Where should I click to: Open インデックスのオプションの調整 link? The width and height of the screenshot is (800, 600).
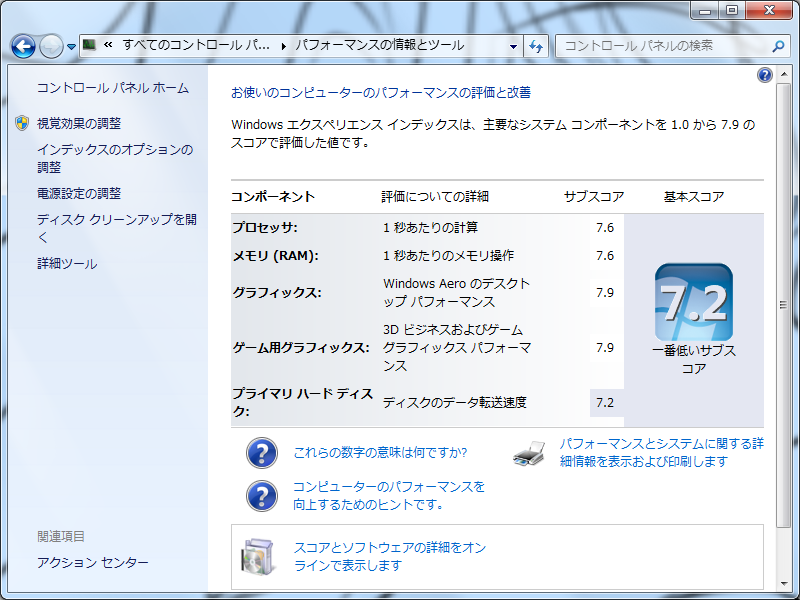(115, 158)
